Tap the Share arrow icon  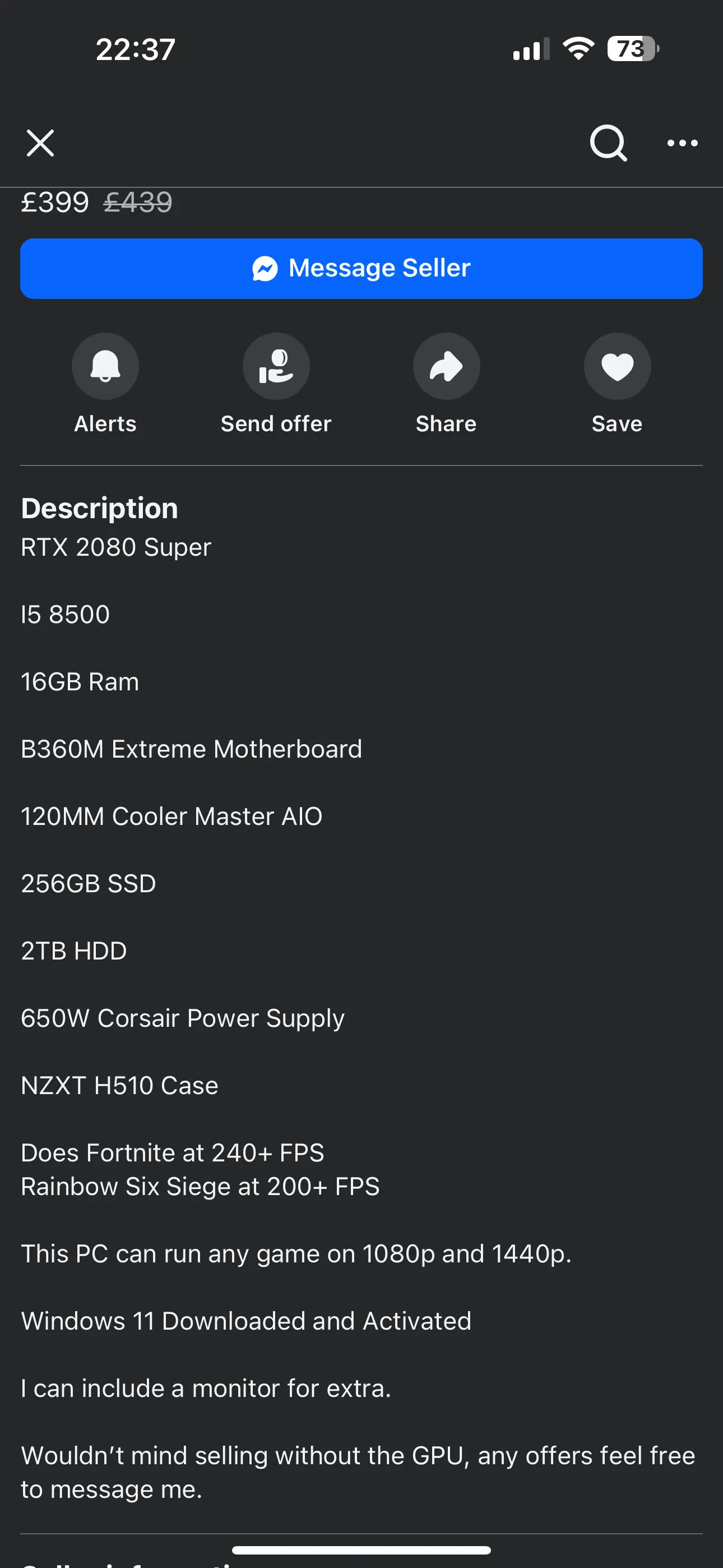446,366
